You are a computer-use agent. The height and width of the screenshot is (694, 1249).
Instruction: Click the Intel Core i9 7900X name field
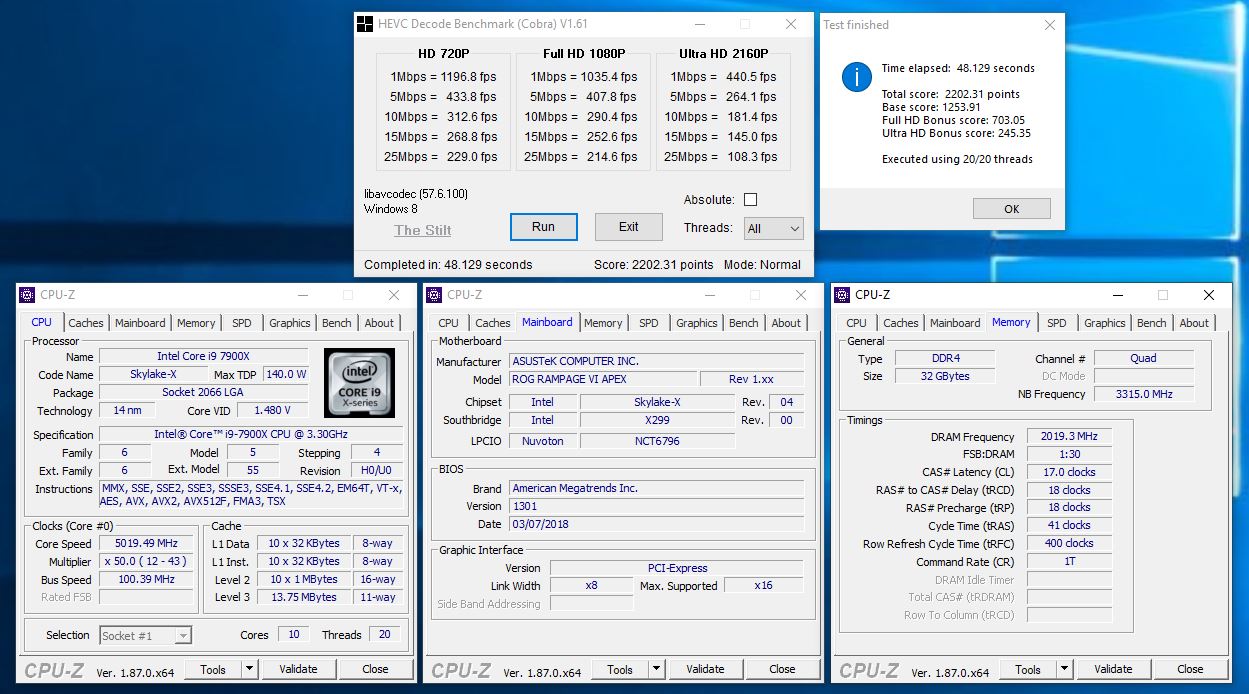(x=204, y=357)
